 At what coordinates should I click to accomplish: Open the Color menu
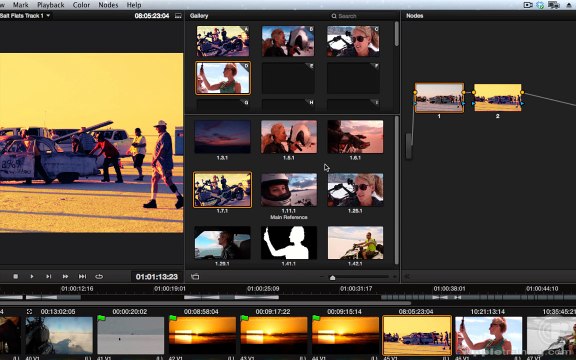pyautogui.click(x=81, y=5)
